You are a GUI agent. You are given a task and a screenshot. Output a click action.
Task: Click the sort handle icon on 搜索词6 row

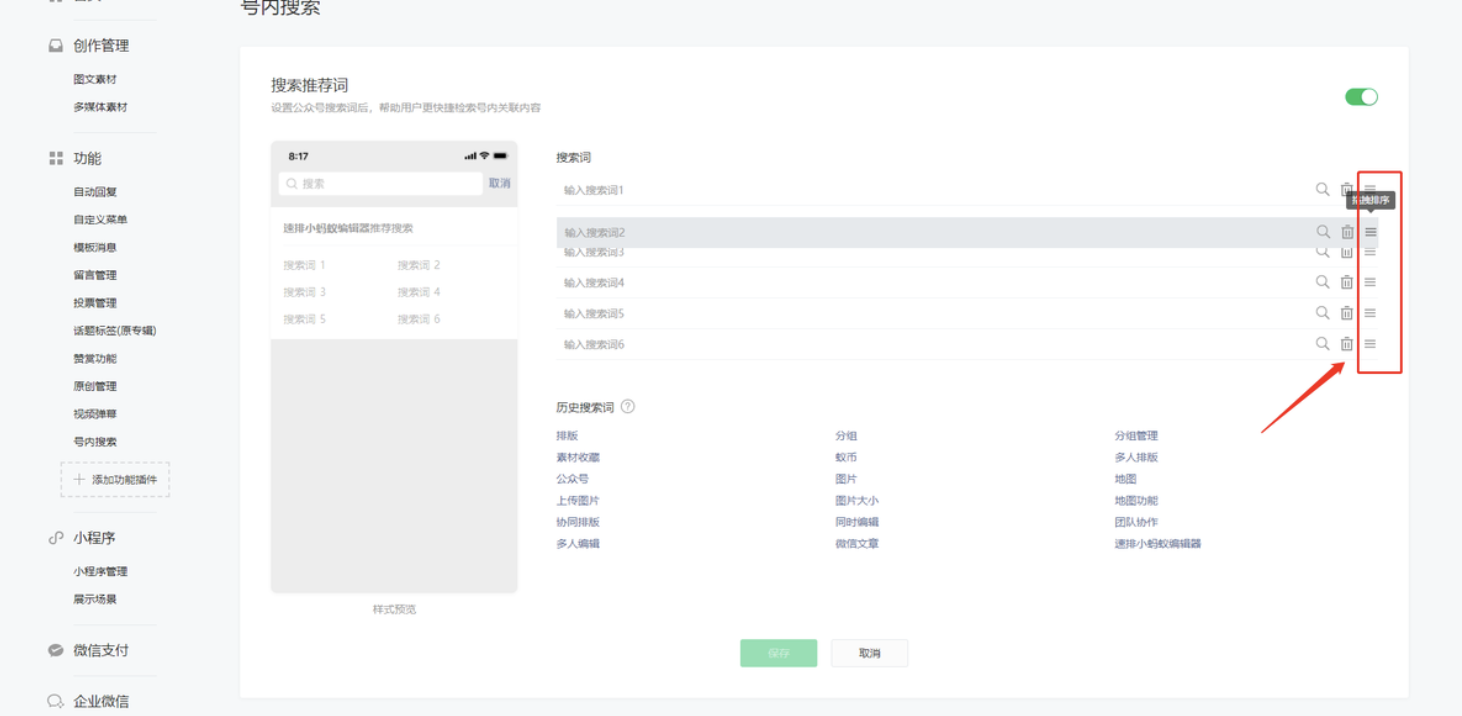pos(1370,344)
